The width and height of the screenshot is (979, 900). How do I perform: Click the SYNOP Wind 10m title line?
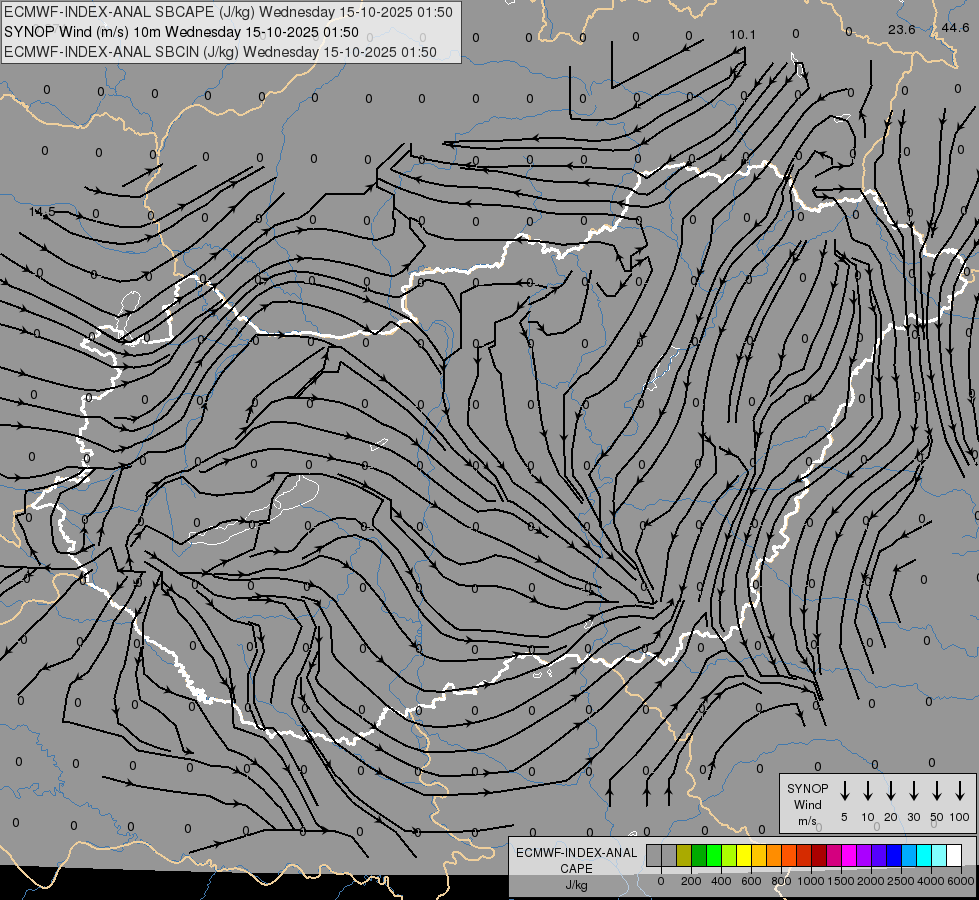181,32
